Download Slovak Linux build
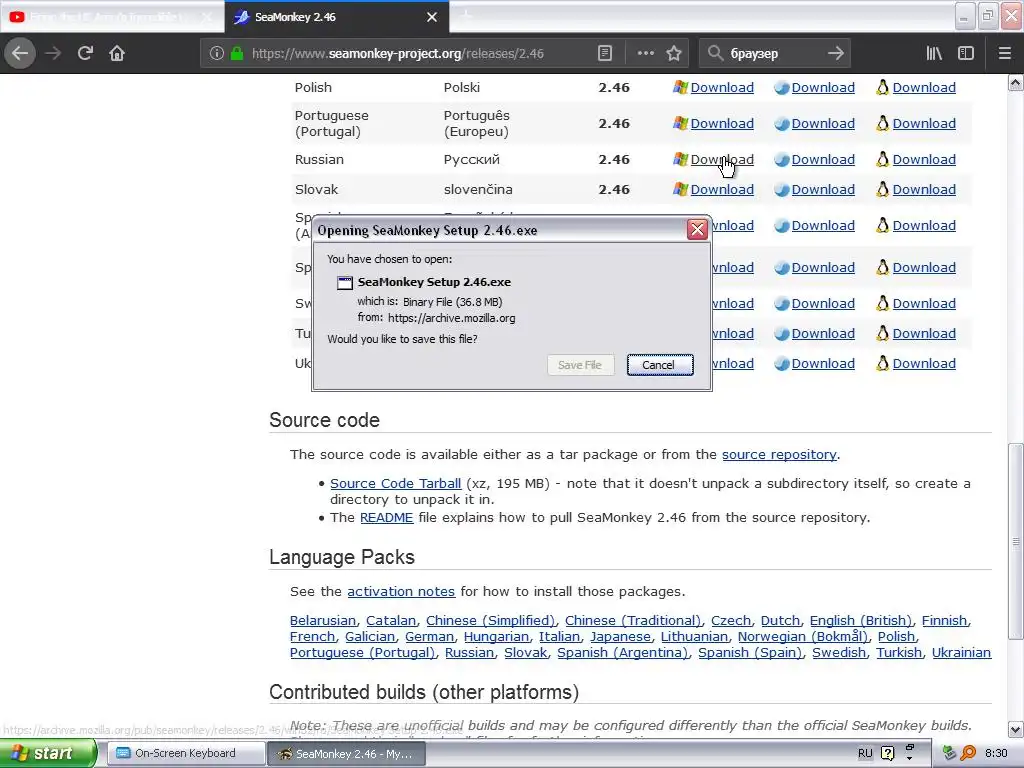This screenshot has height=768, width=1024. pos(924,189)
